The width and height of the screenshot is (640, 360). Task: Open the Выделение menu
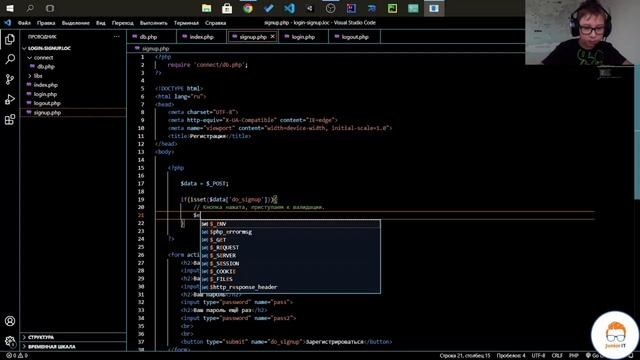click(76, 23)
